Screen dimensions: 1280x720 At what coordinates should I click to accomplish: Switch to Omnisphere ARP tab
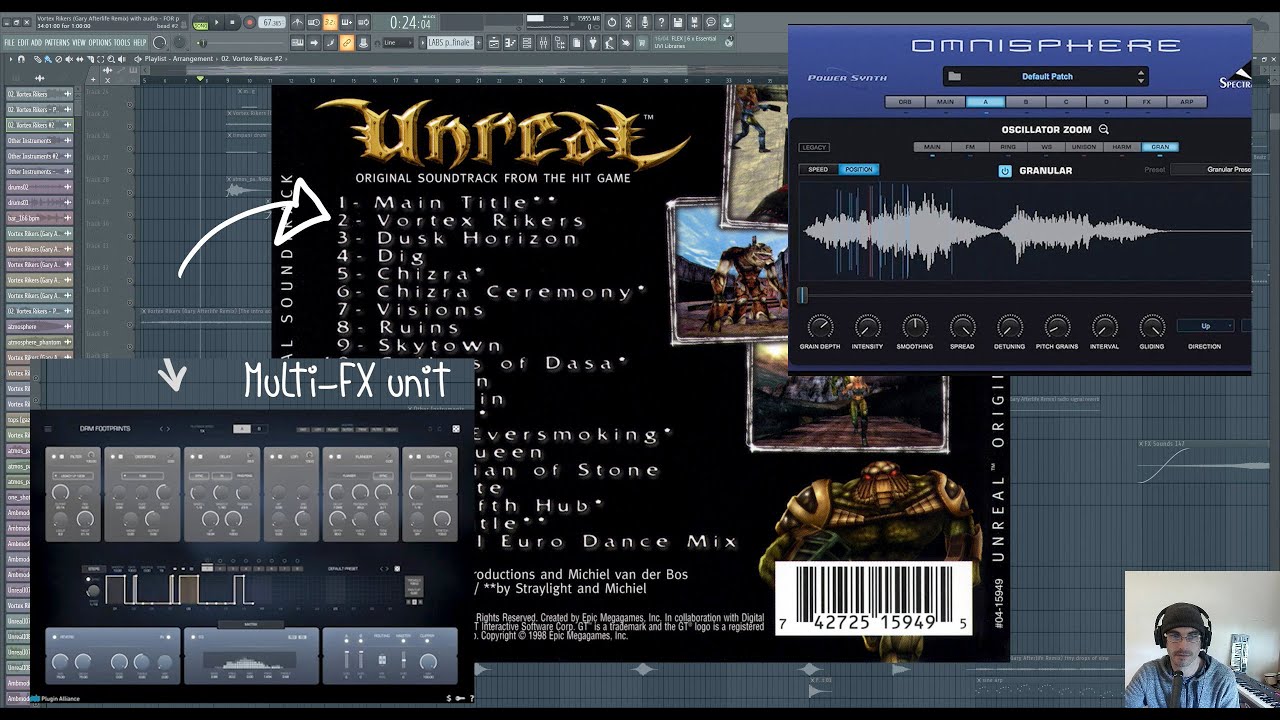pos(1187,102)
